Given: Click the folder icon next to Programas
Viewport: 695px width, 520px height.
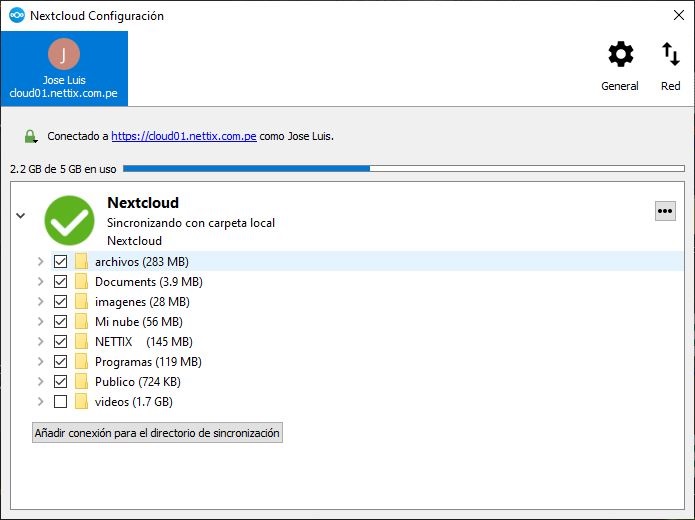Looking at the screenshot, I should (x=81, y=362).
